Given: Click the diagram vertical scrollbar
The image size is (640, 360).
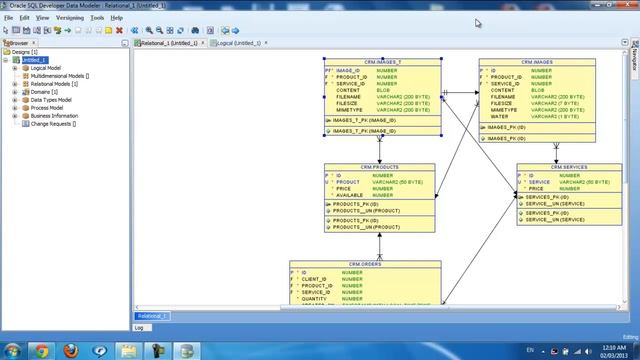Looking at the screenshot, I should (625, 177).
